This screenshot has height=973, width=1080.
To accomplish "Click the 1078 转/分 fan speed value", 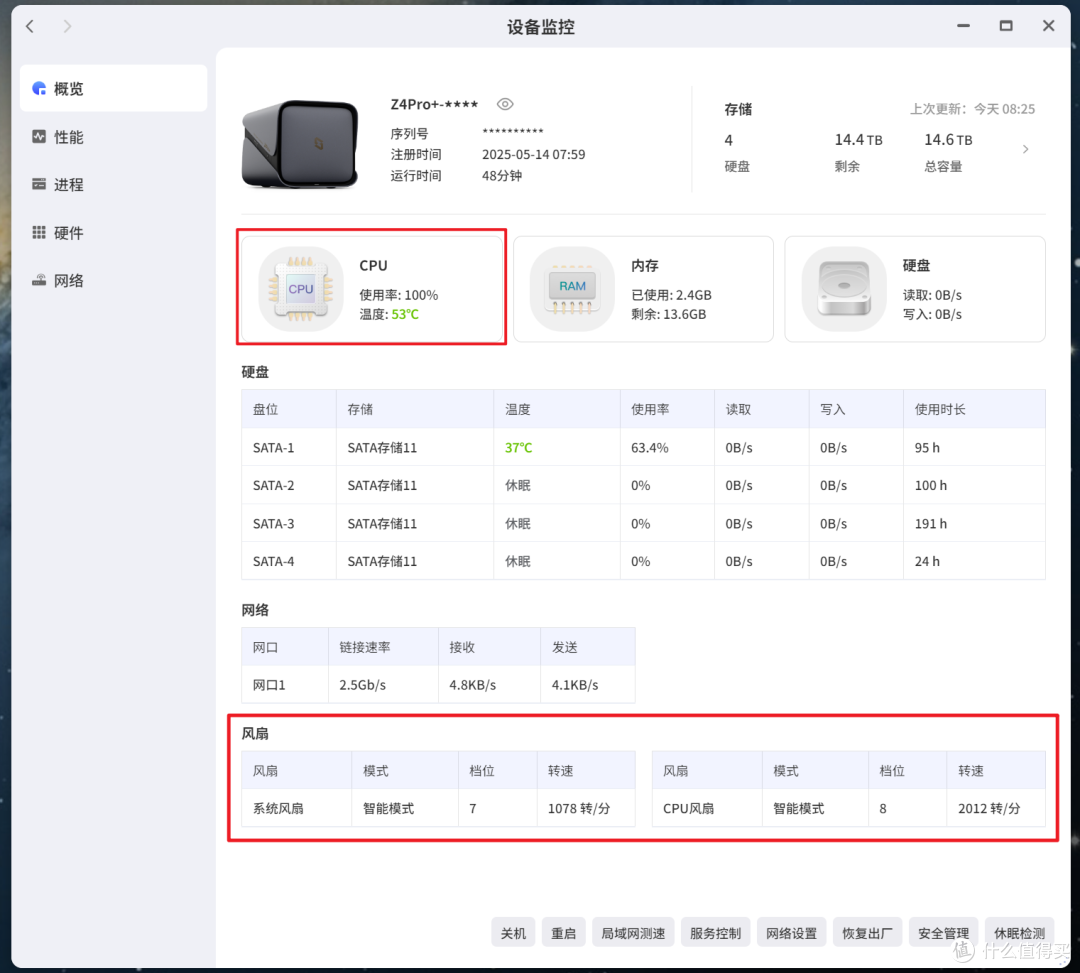I will point(579,808).
